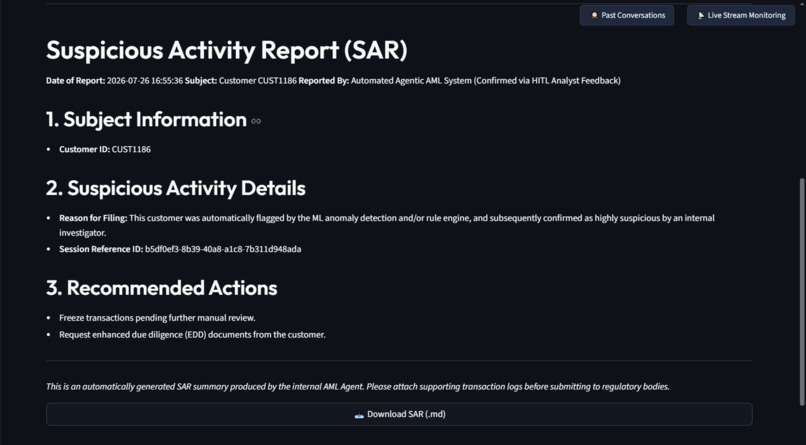Click Download SAR (.md) button

click(x=399, y=414)
